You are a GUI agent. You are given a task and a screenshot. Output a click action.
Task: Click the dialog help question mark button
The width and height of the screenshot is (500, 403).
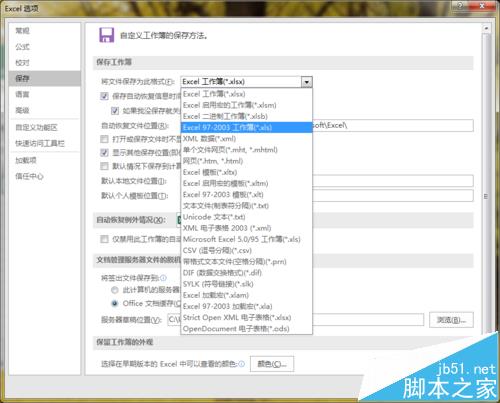tap(461, 6)
